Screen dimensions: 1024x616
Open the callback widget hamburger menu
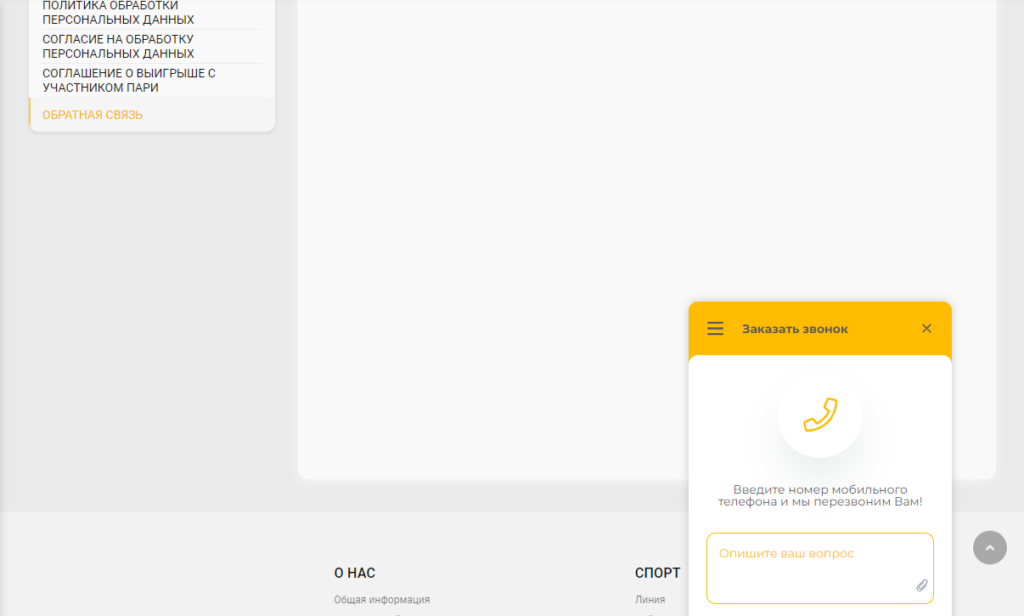coord(715,329)
